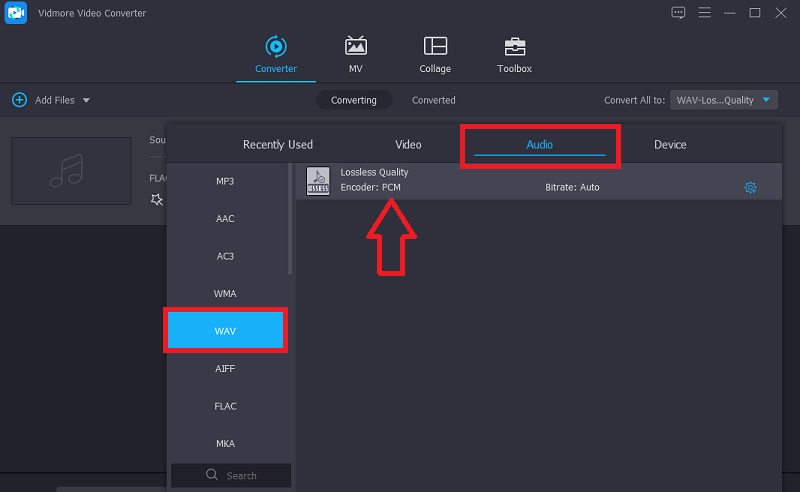Click the format list scrollbar

pos(290,219)
